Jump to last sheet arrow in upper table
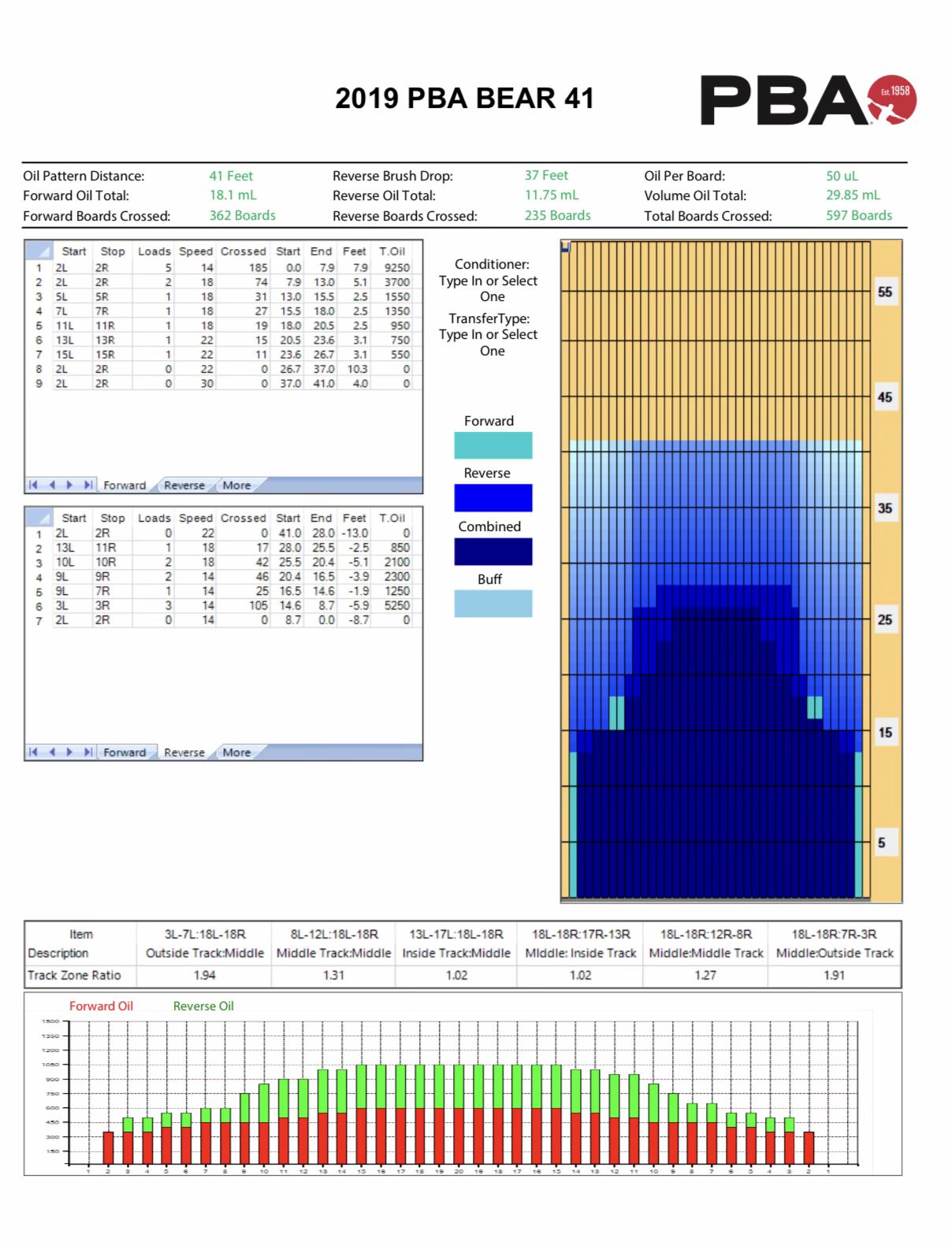 click(x=88, y=485)
